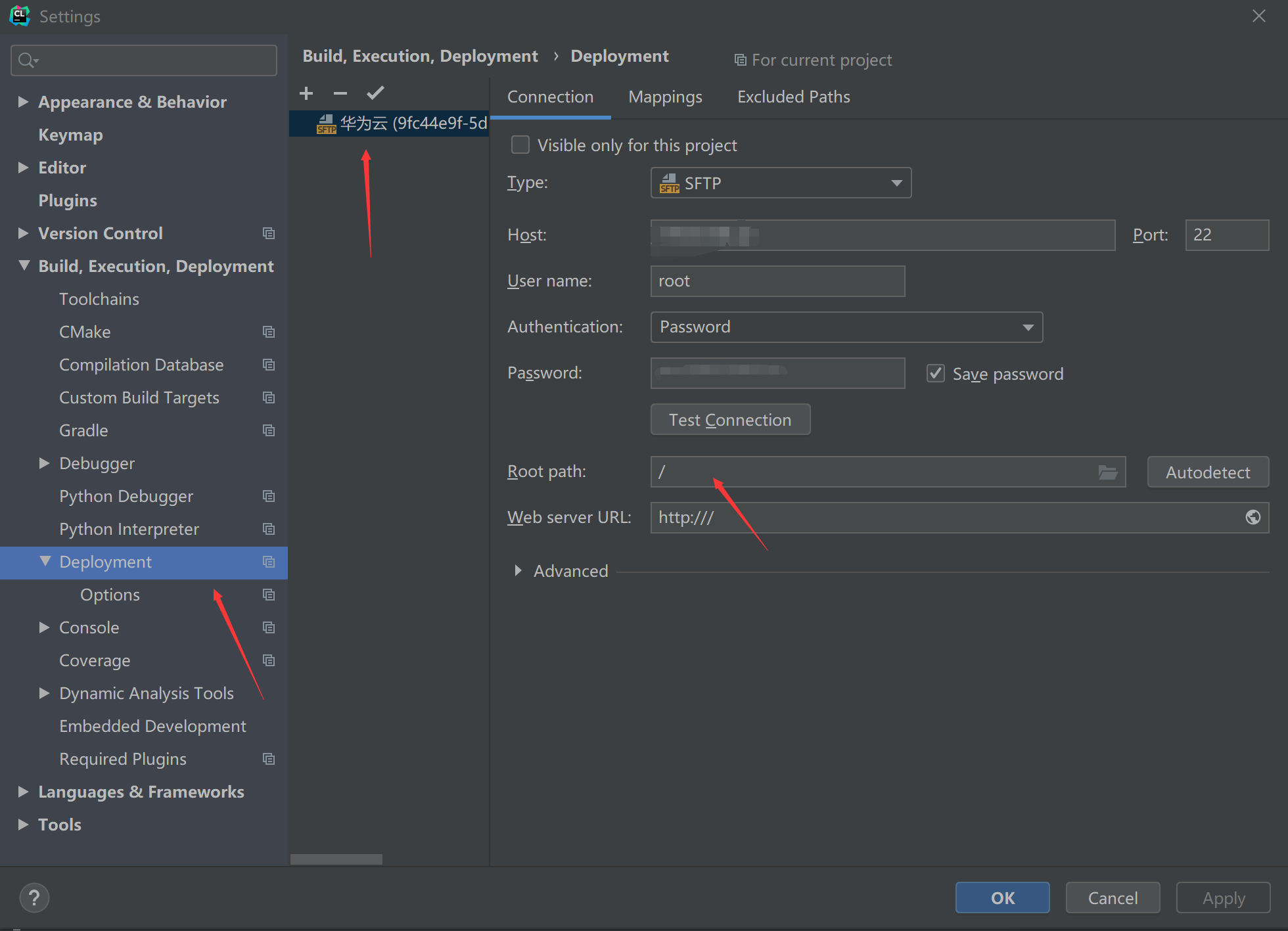Click the copy-settings icon next to Deployment
Image resolution: width=1288 pixels, height=931 pixels.
(269, 562)
